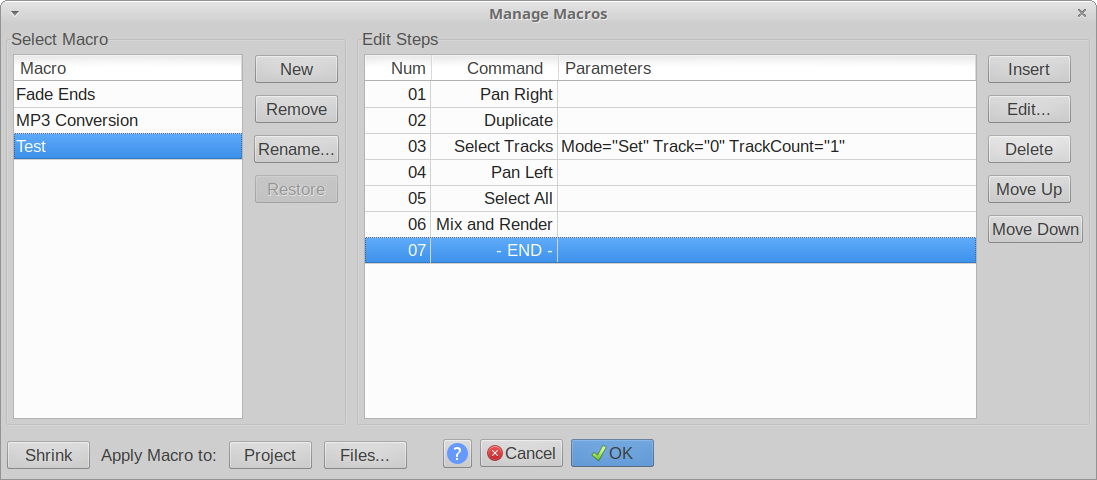Select the MP3 Conversion macro
Screen dimensions: 1097x480
point(128,120)
